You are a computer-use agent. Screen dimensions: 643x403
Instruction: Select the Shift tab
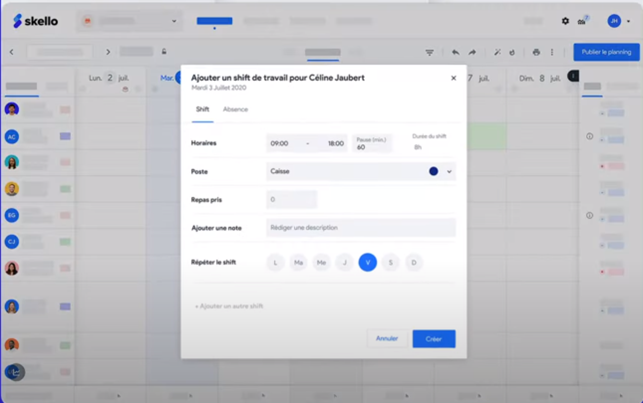pos(202,109)
